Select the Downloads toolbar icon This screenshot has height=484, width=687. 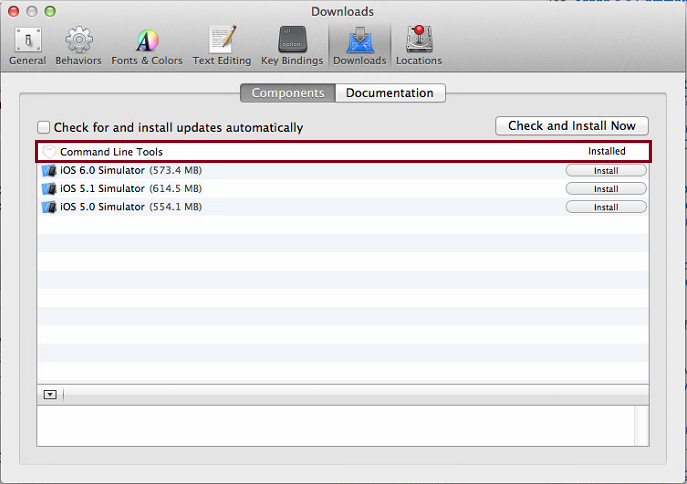[x=360, y=46]
